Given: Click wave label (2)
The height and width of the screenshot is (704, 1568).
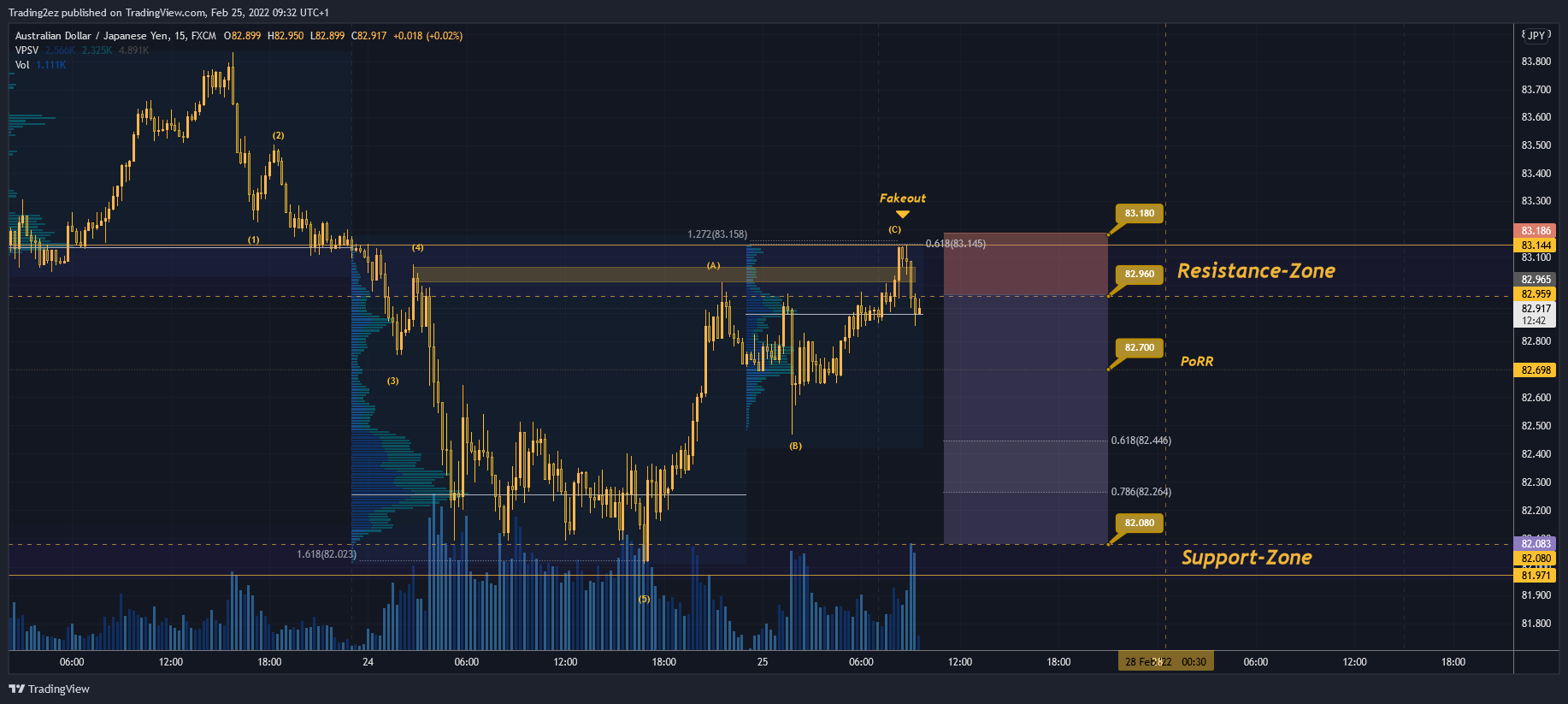Looking at the screenshot, I should click(279, 136).
